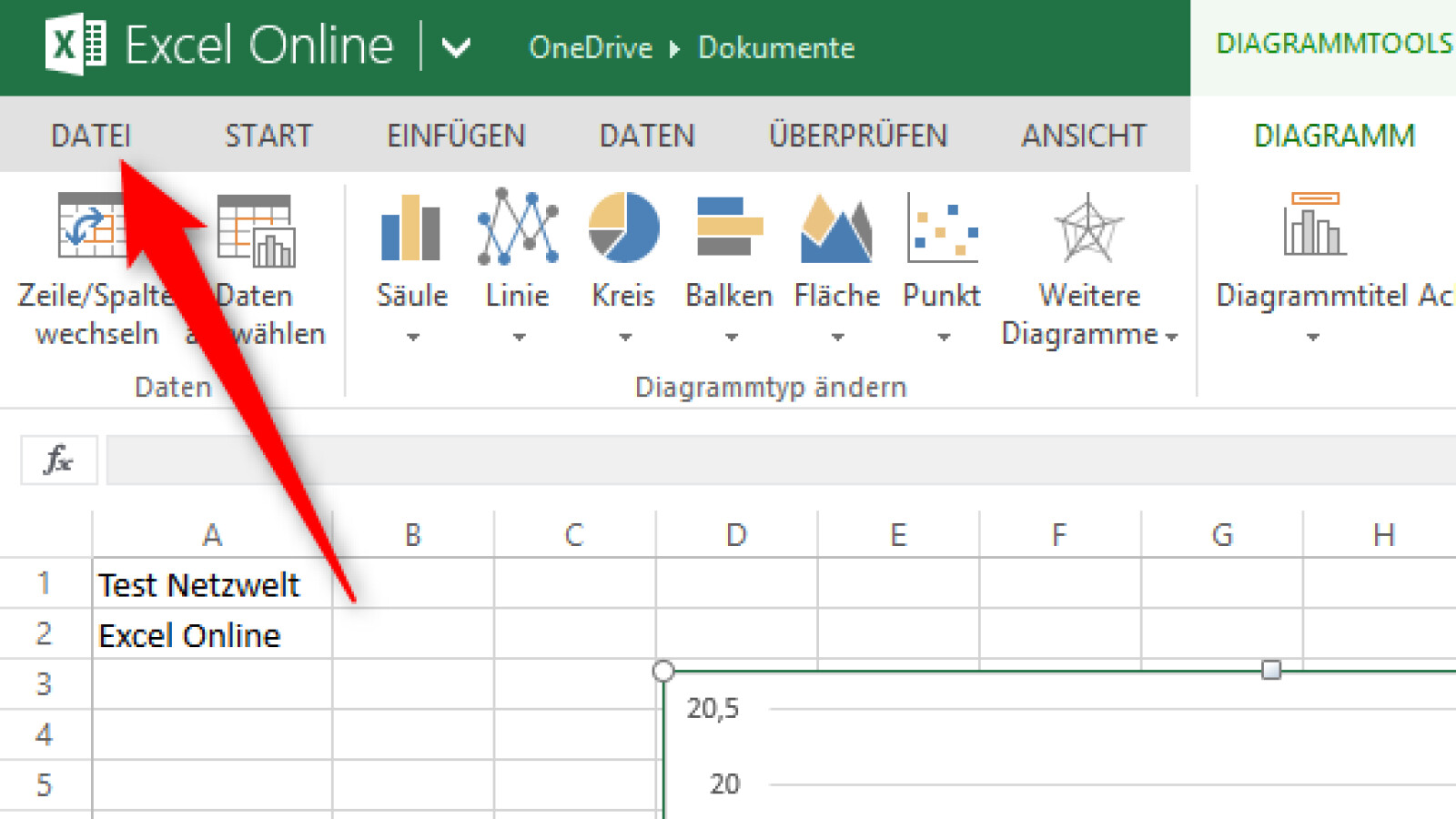Expand the Linie dropdown arrow

[x=519, y=338]
